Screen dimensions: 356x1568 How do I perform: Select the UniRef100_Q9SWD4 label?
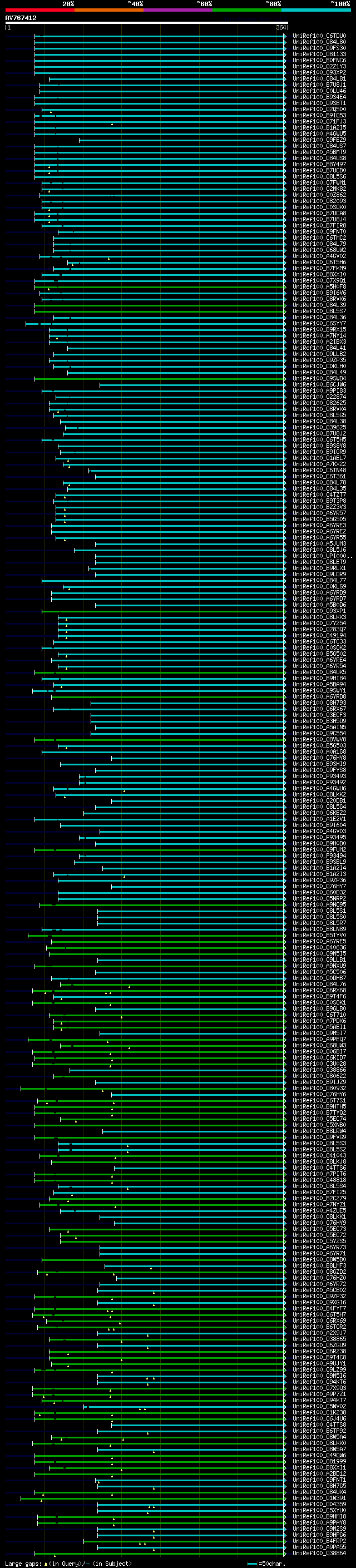coord(319,379)
